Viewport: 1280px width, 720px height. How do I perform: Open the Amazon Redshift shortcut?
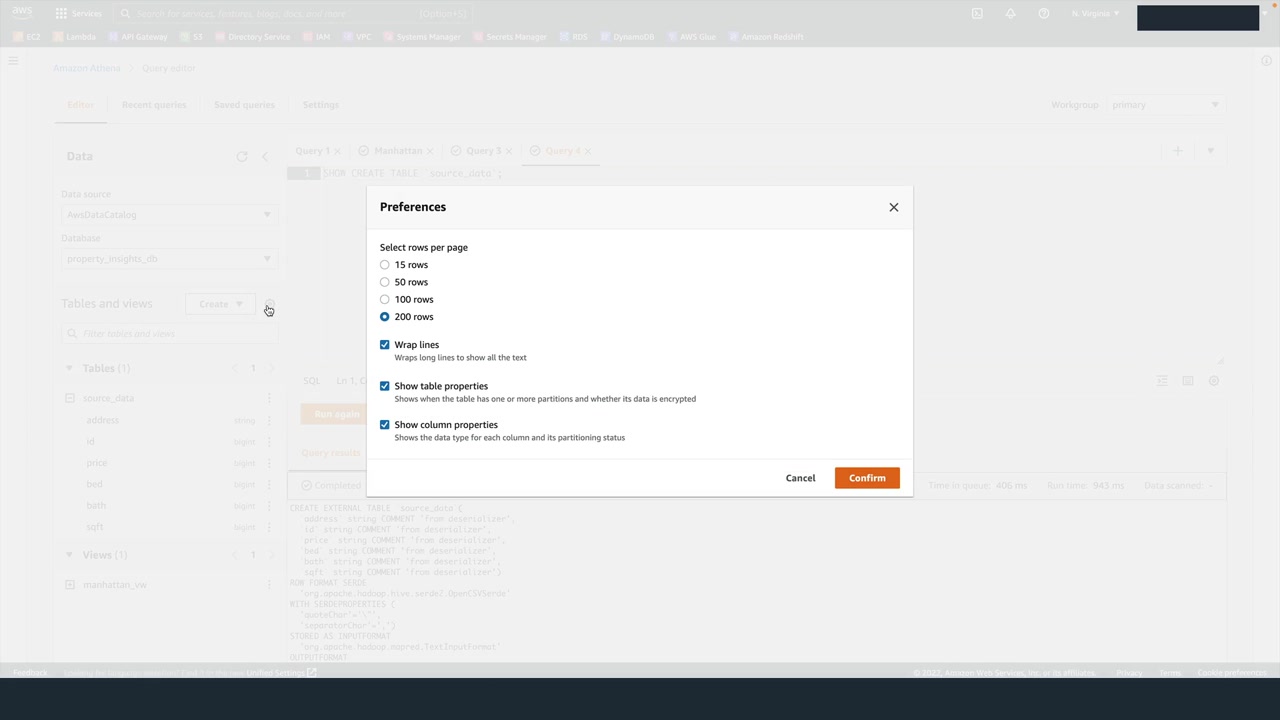tap(766, 37)
